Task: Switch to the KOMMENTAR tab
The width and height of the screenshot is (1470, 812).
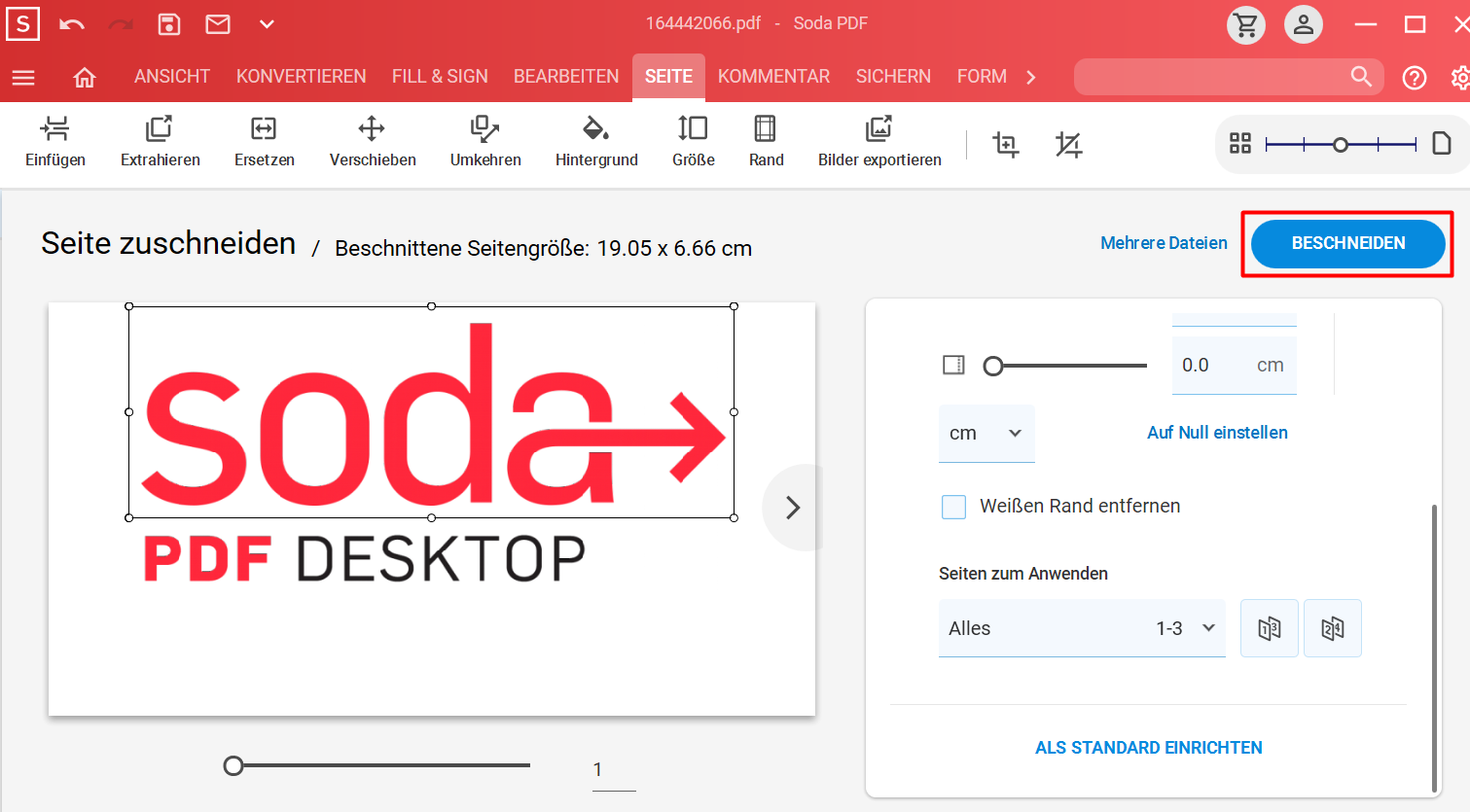Action: tap(774, 76)
